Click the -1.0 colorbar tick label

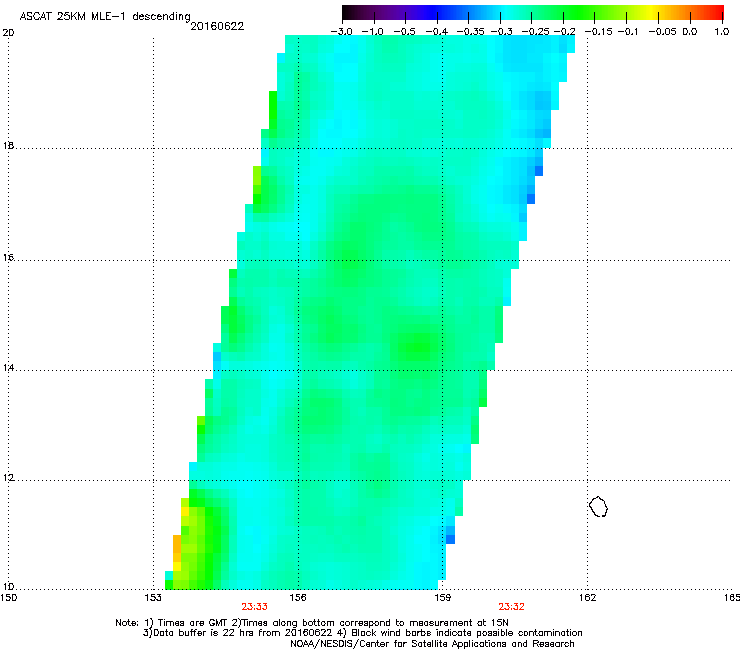(x=373, y=32)
